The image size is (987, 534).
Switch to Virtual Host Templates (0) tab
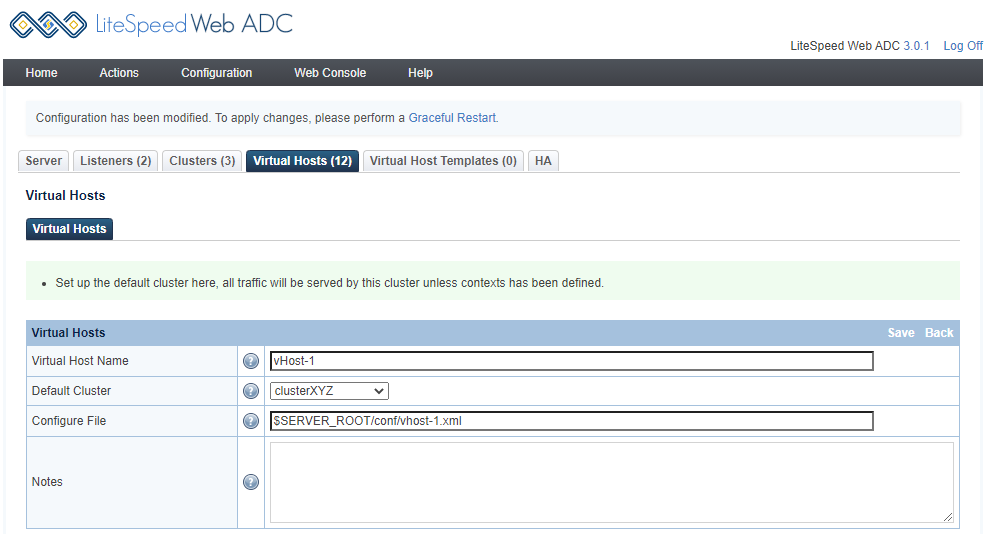(443, 161)
